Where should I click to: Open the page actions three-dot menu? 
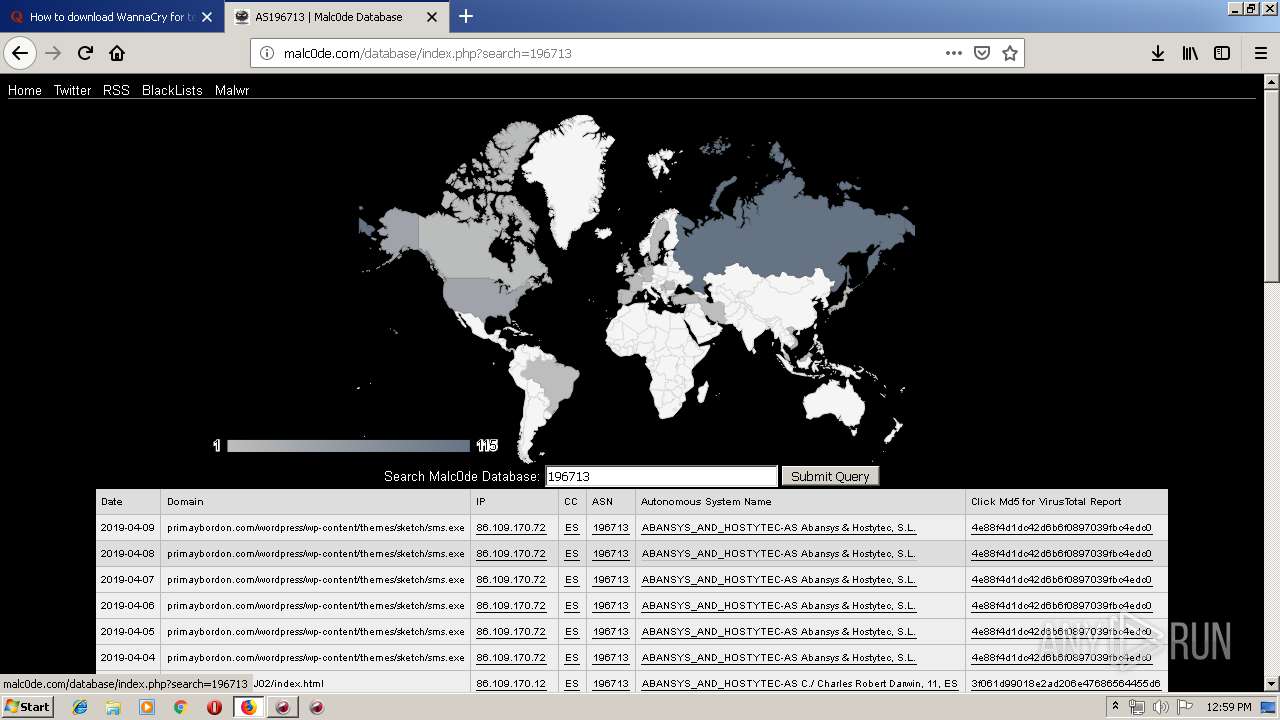[954, 53]
